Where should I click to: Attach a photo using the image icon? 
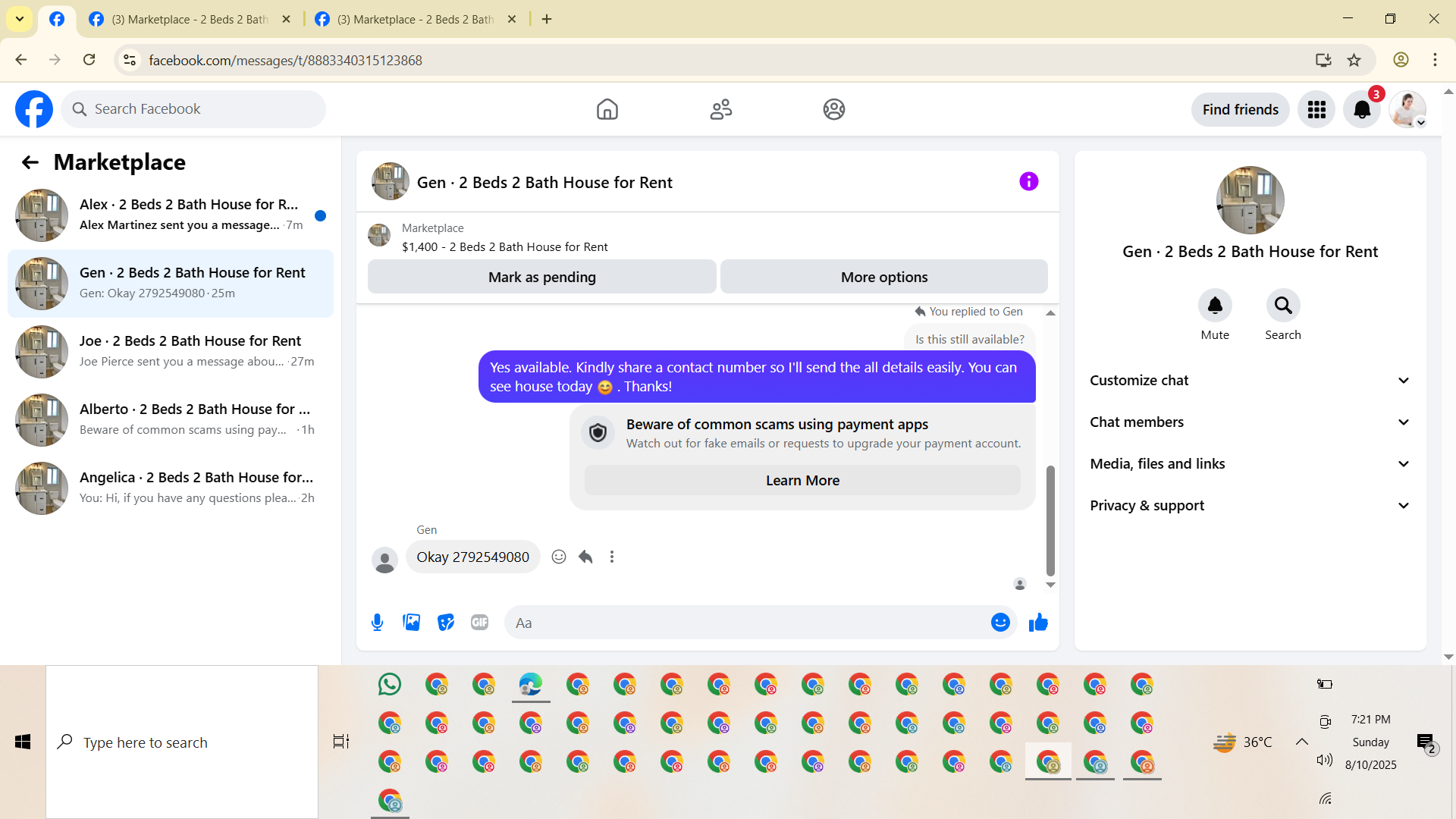tap(411, 623)
